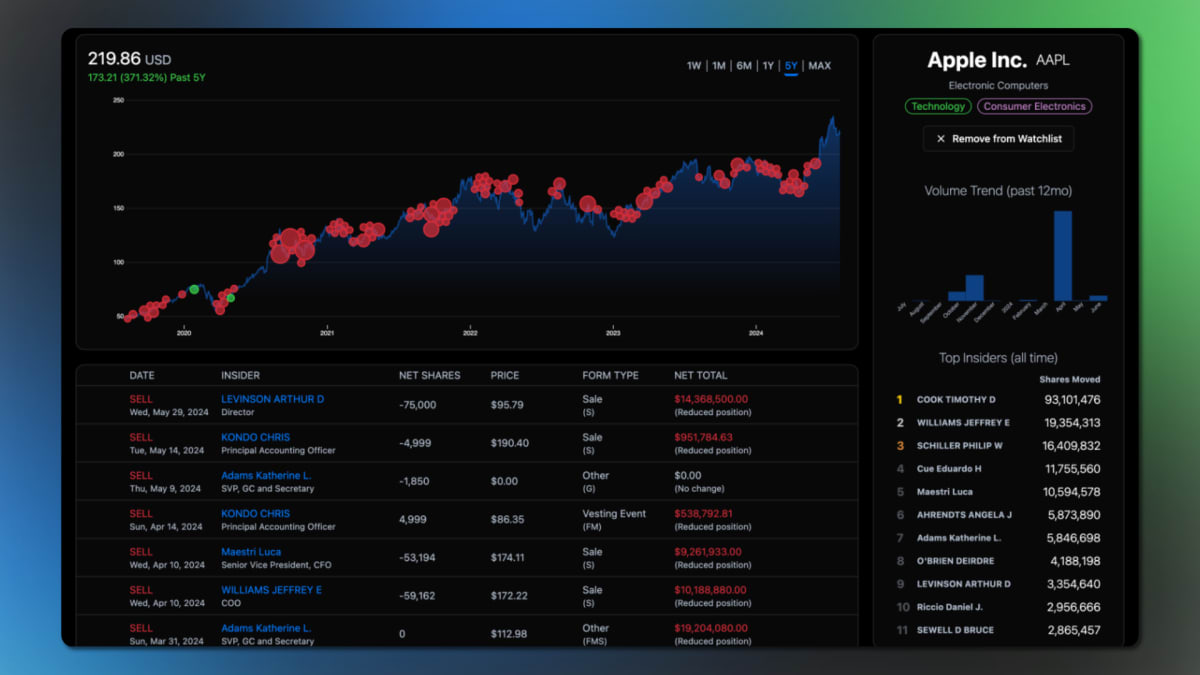The height and width of the screenshot is (675, 1200).
Task: Select LEVINSON ARTHUR D in Top Insiders list
Action: [964, 584]
